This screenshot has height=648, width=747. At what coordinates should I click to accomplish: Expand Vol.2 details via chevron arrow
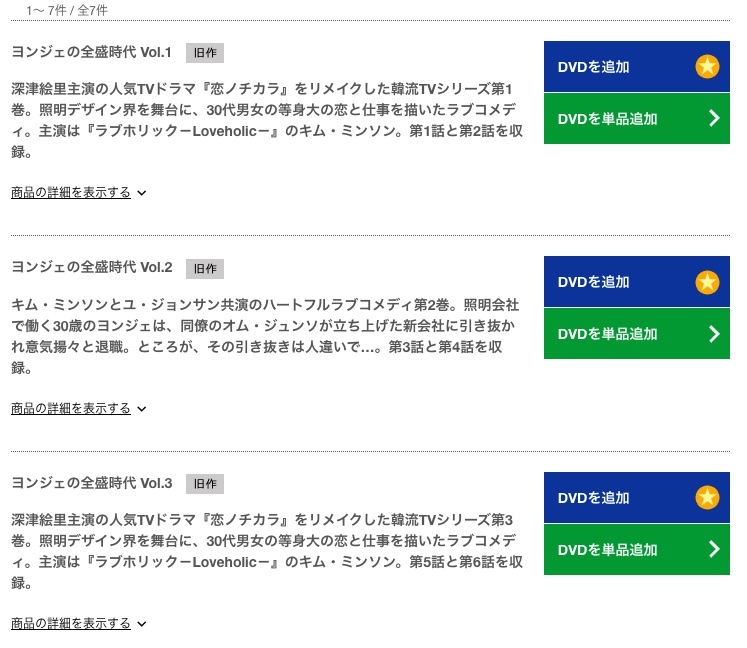click(x=141, y=409)
